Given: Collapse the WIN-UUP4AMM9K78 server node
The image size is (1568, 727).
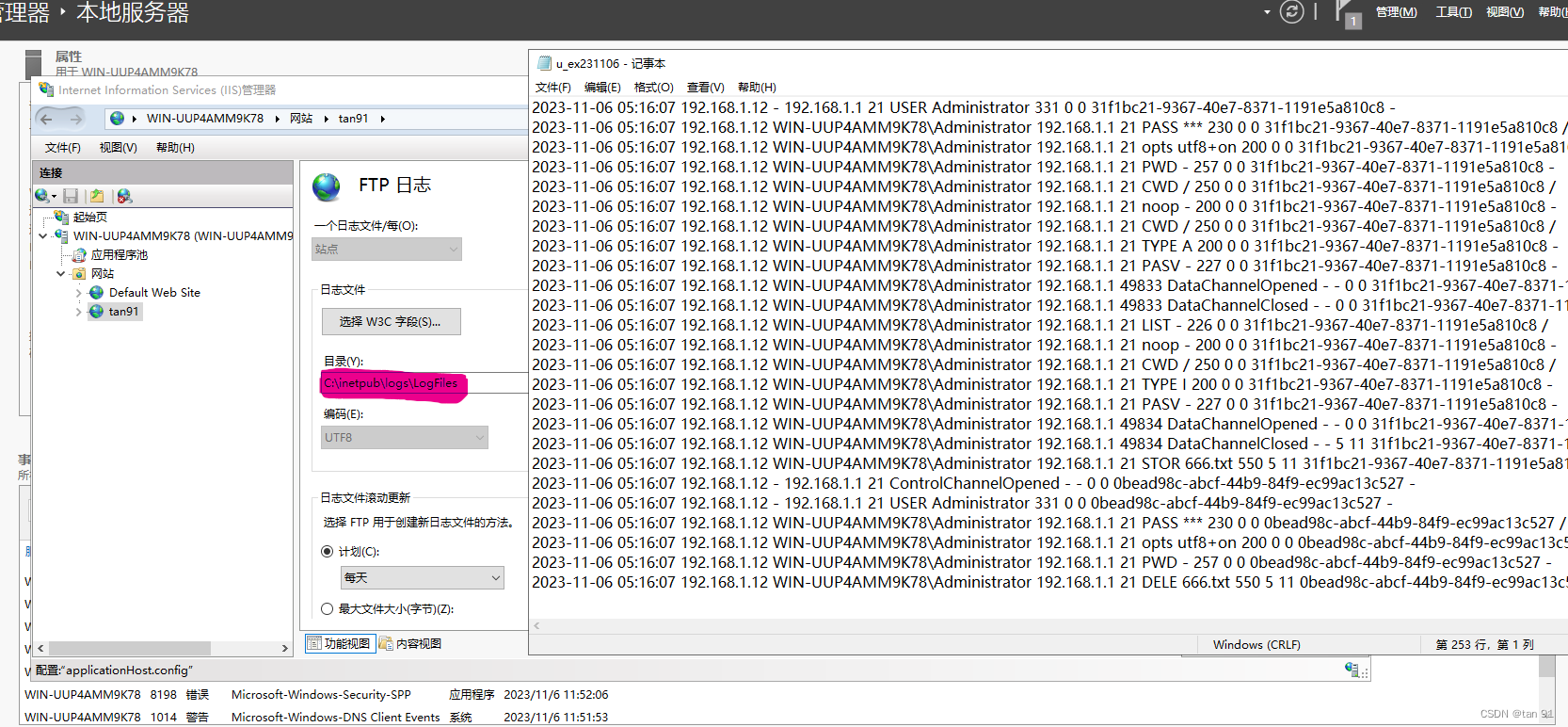Looking at the screenshot, I should [43, 235].
